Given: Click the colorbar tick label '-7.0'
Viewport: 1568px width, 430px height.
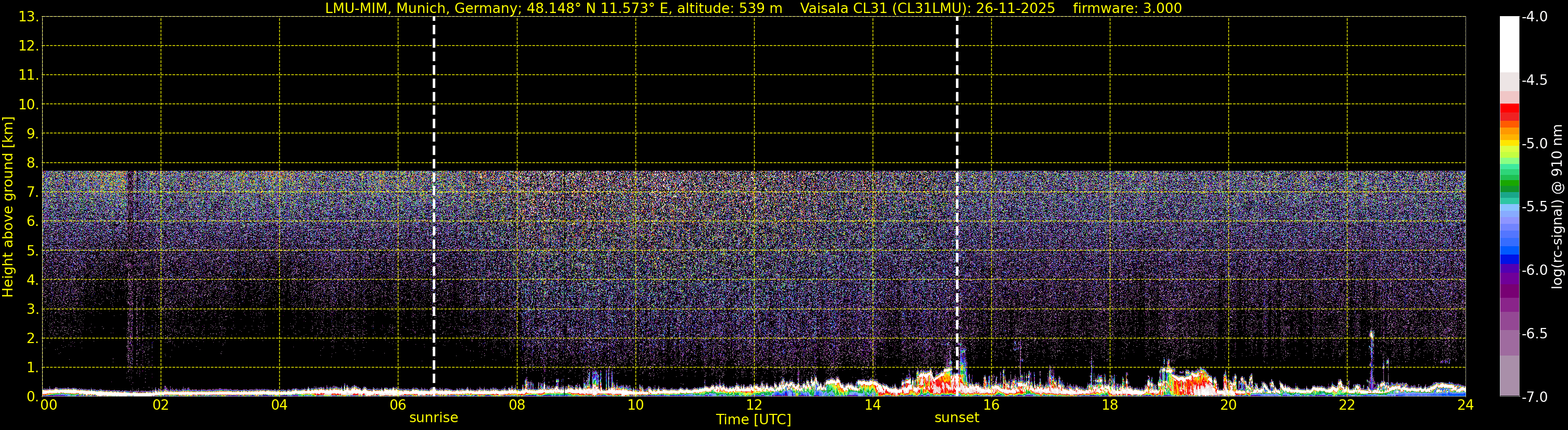Looking at the screenshot, I should 1535,397.
